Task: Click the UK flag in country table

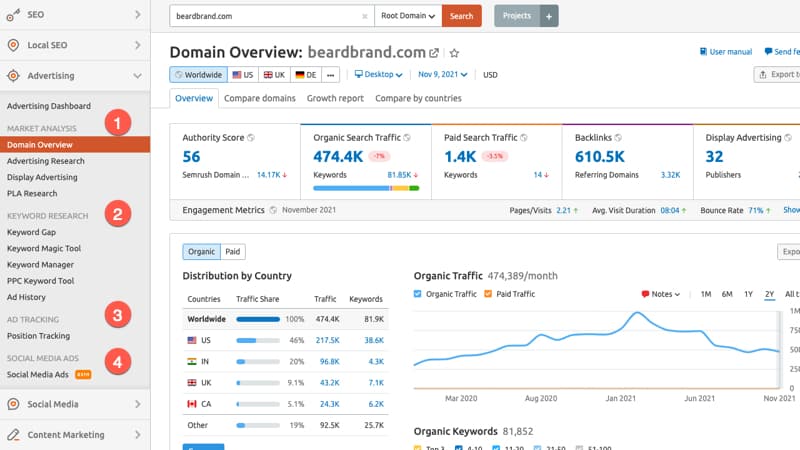Action: pos(192,383)
